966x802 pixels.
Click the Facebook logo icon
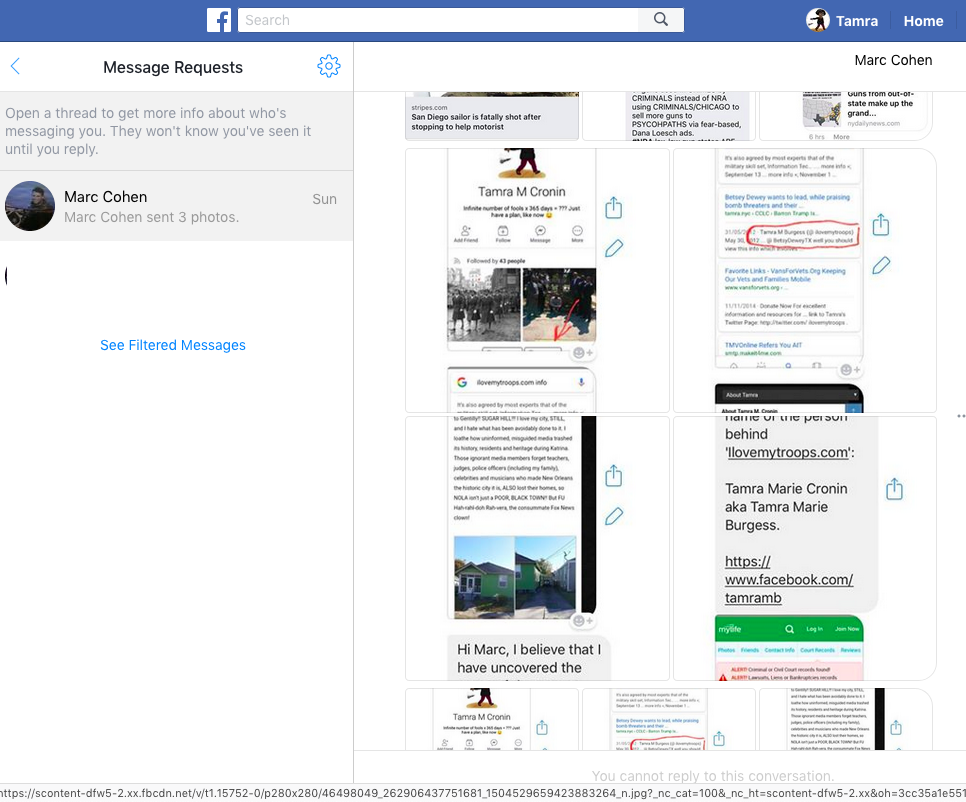[219, 20]
